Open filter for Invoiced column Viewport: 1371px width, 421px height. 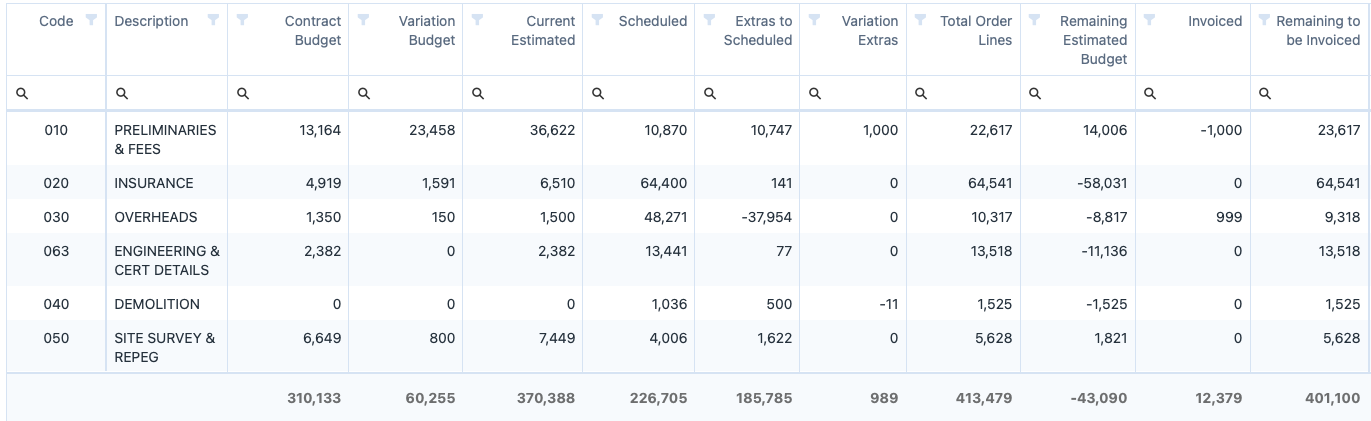click(1150, 20)
